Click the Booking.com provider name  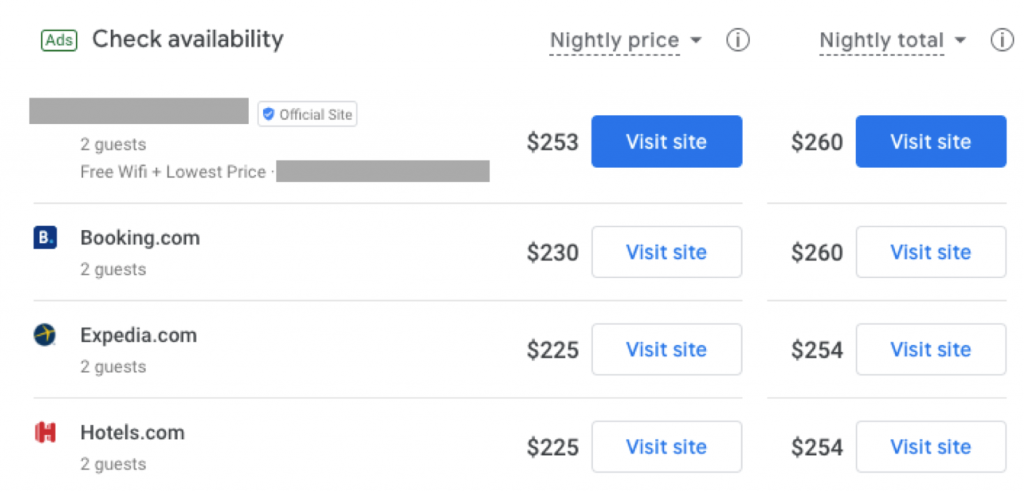point(140,238)
